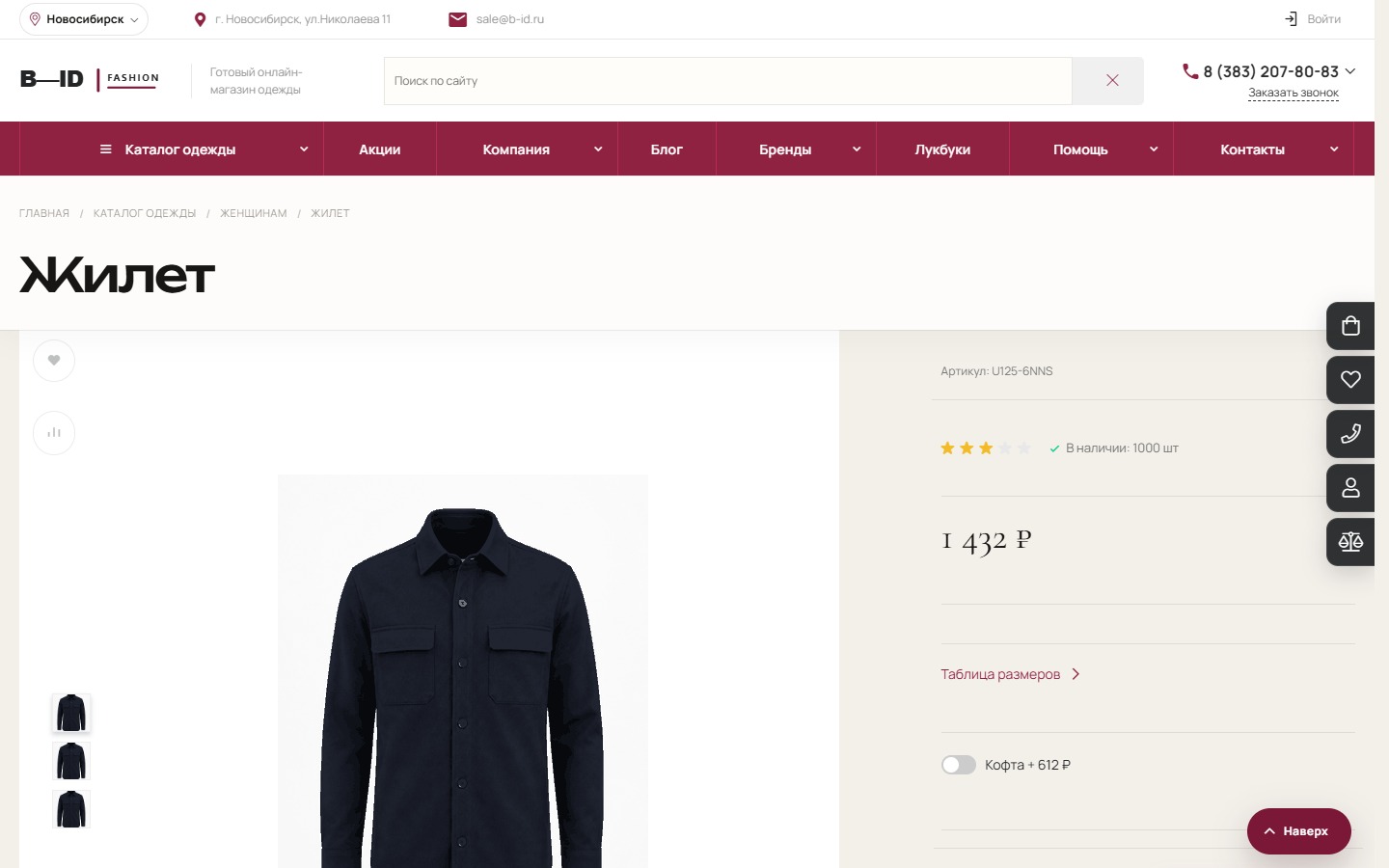Image resolution: width=1389 pixels, height=868 pixels.
Task: Clear search with the X button
Action: pyautogui.click(x=1112, y=81)
